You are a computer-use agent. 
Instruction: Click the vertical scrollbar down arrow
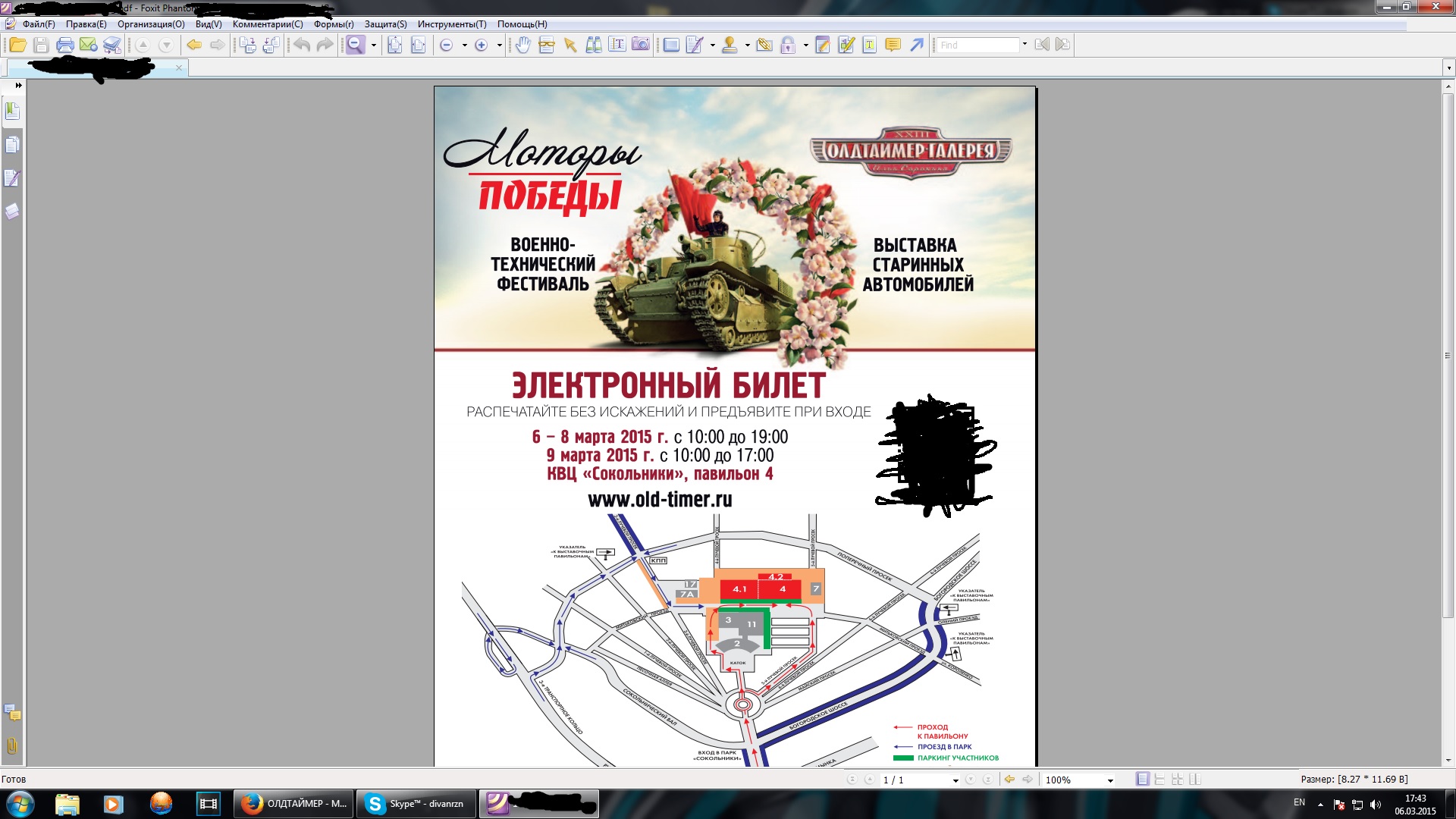(x=1448, y=761)
